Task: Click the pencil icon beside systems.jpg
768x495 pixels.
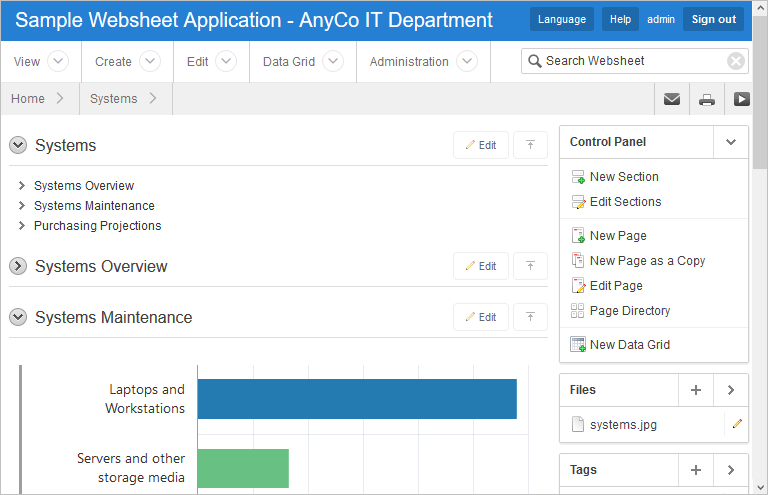Action: [x=737, y=424]
